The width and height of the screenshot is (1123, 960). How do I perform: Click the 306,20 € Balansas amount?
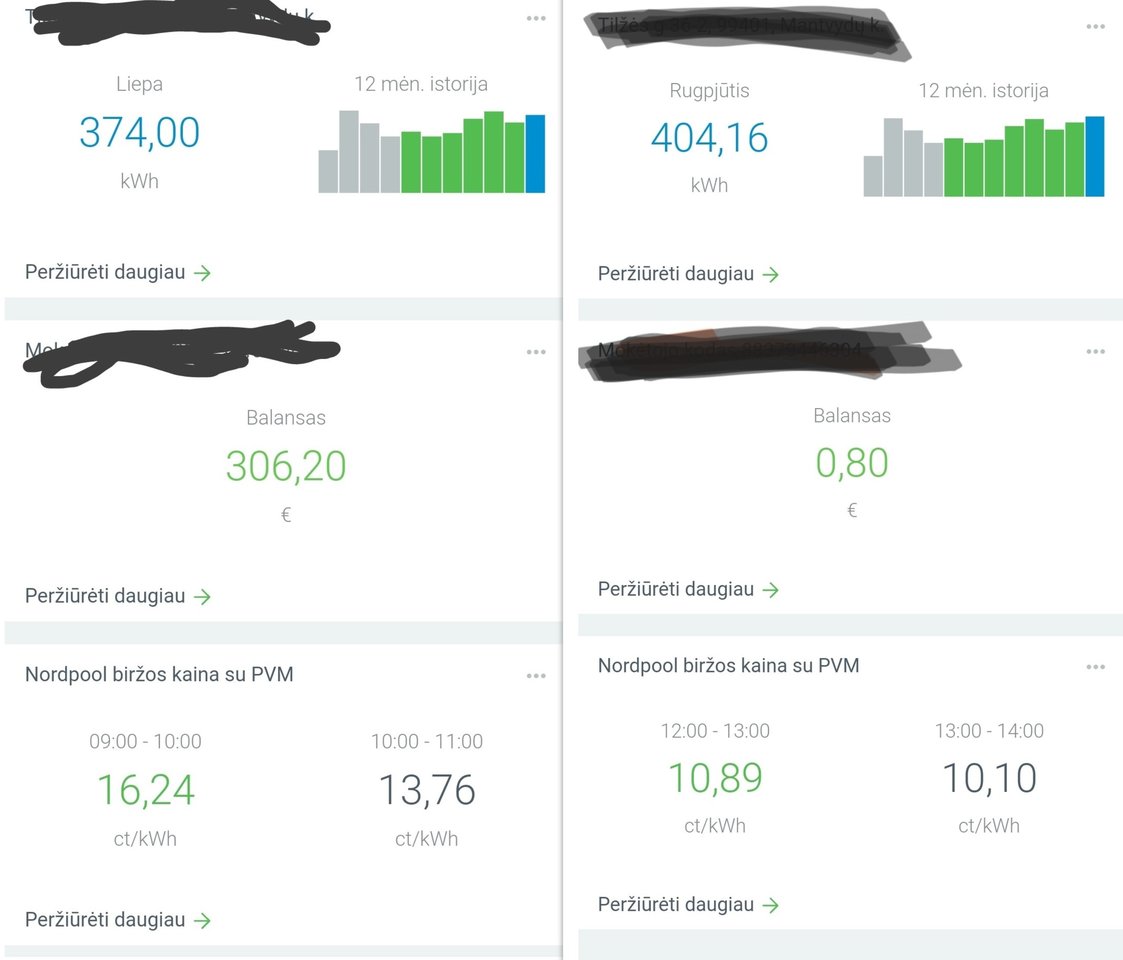(x=286, y=466)
